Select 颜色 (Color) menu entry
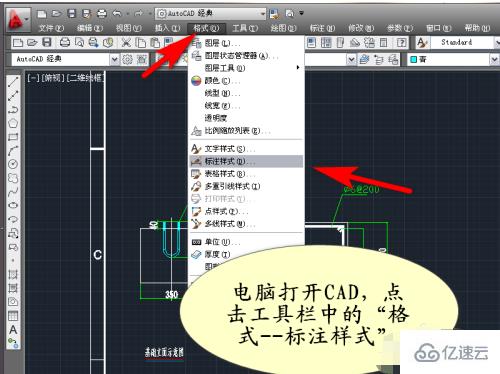500x374 pixels. click(x=247, y=81)
